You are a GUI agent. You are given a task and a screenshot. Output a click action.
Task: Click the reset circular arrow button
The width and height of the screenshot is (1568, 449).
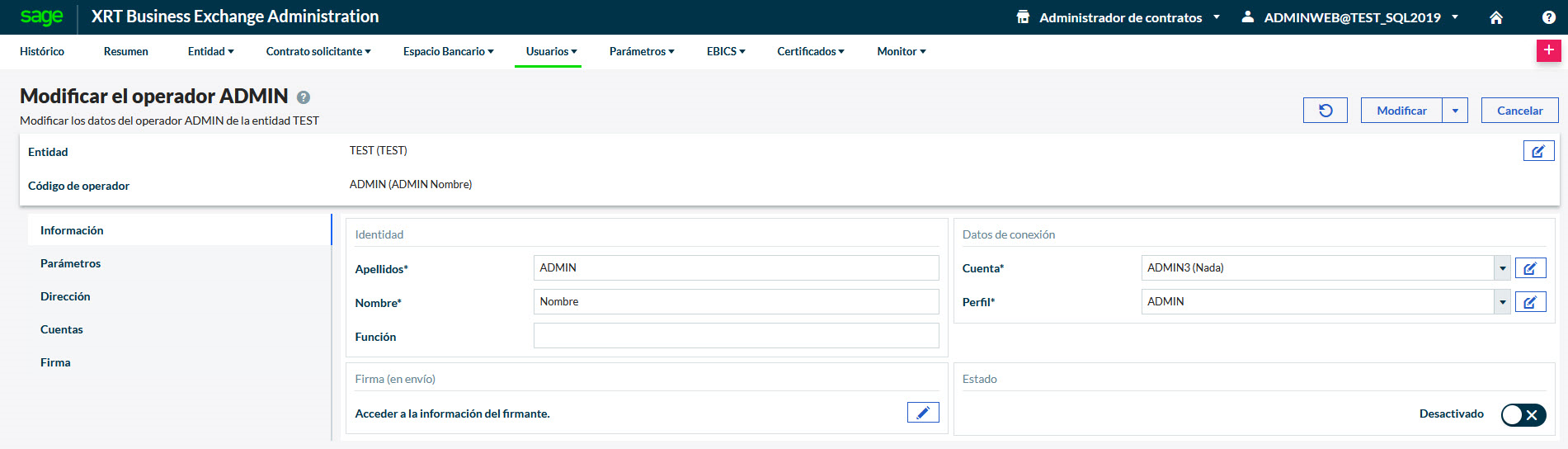click(x=1325, y=111)
